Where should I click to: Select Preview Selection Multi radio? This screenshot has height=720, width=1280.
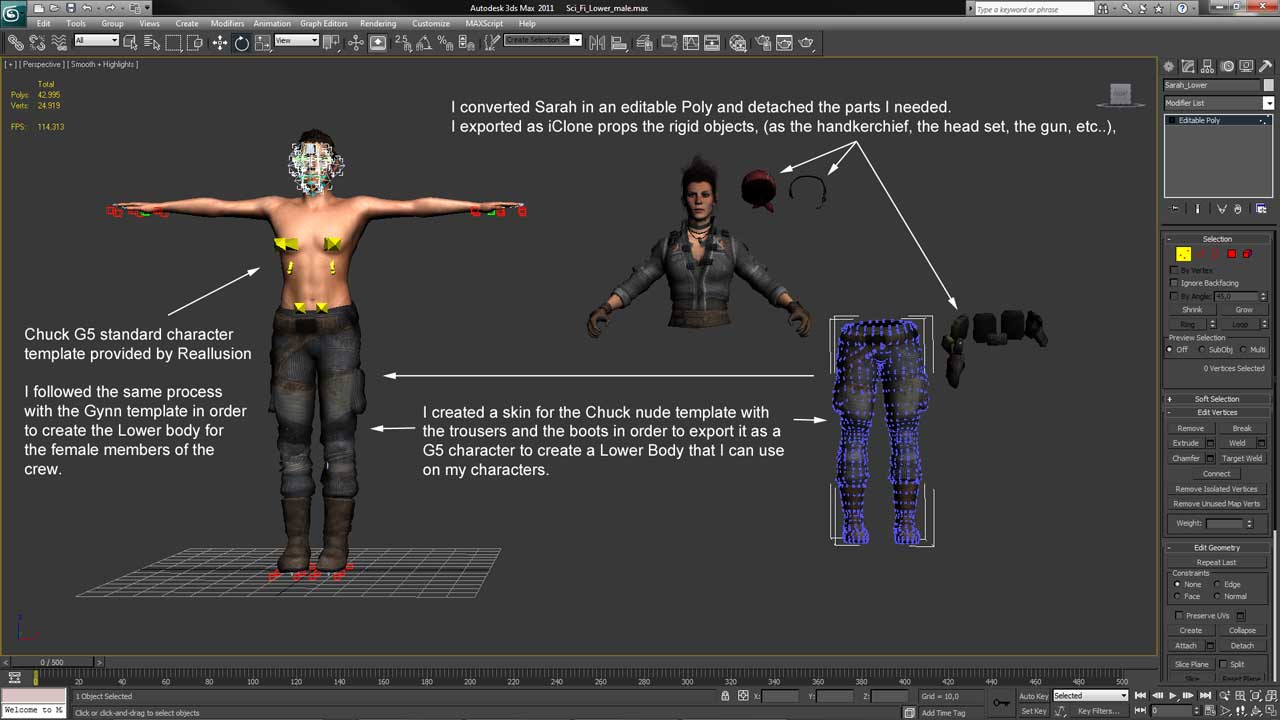[1244, 350]
